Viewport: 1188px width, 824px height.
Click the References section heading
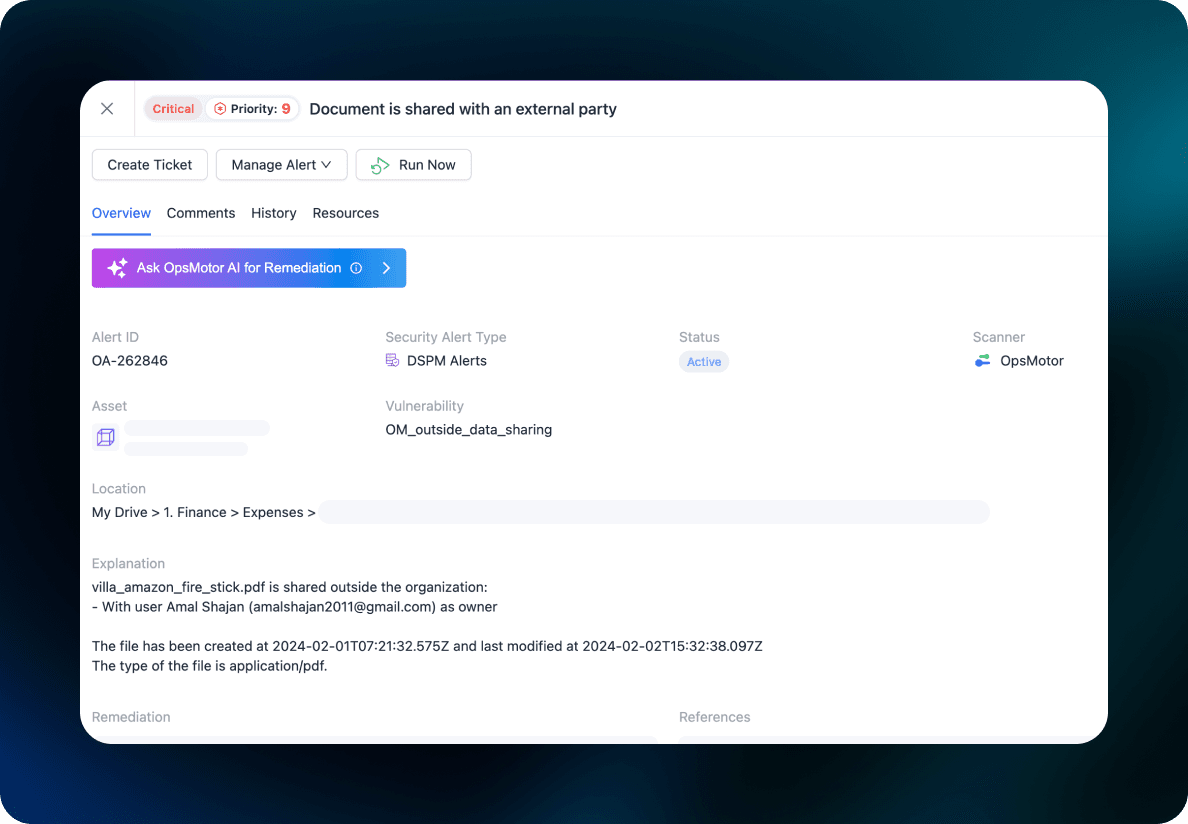click(714, 717)
